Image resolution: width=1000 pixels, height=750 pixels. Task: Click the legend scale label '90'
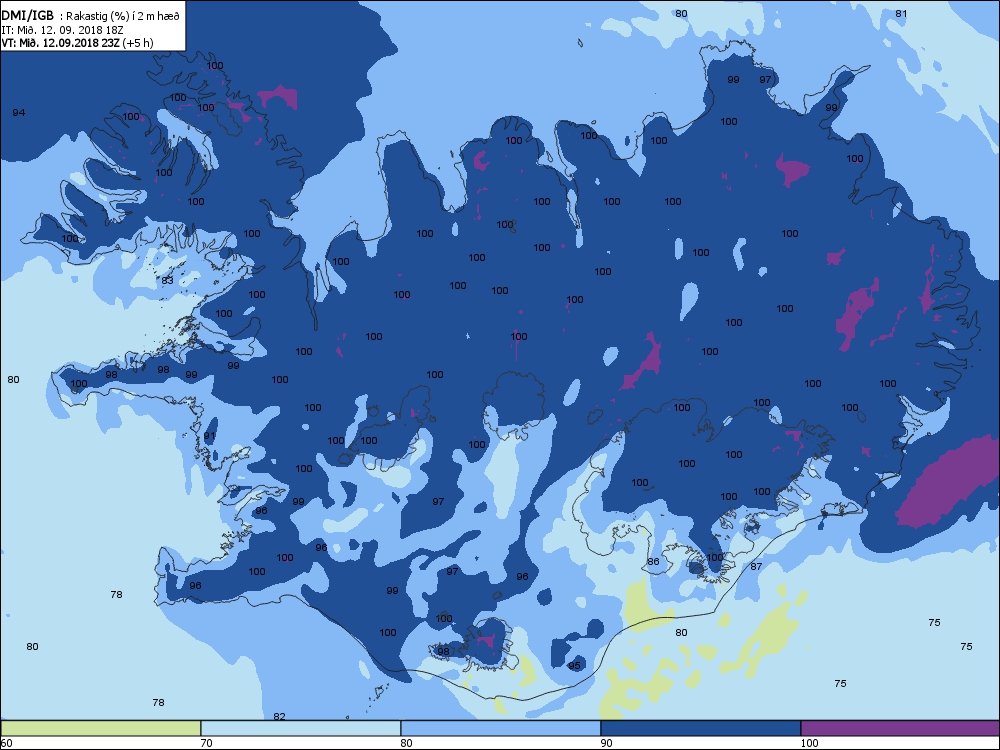click(606, 742)
